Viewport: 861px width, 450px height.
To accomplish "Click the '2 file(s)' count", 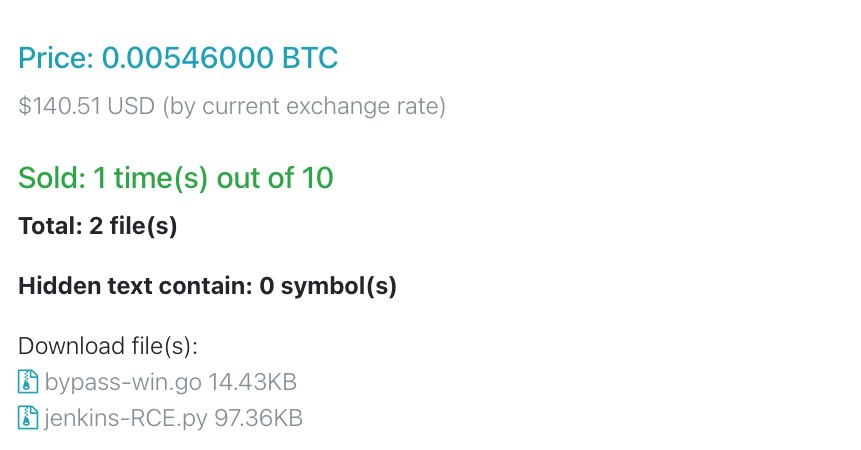I will tap(133, 226).
